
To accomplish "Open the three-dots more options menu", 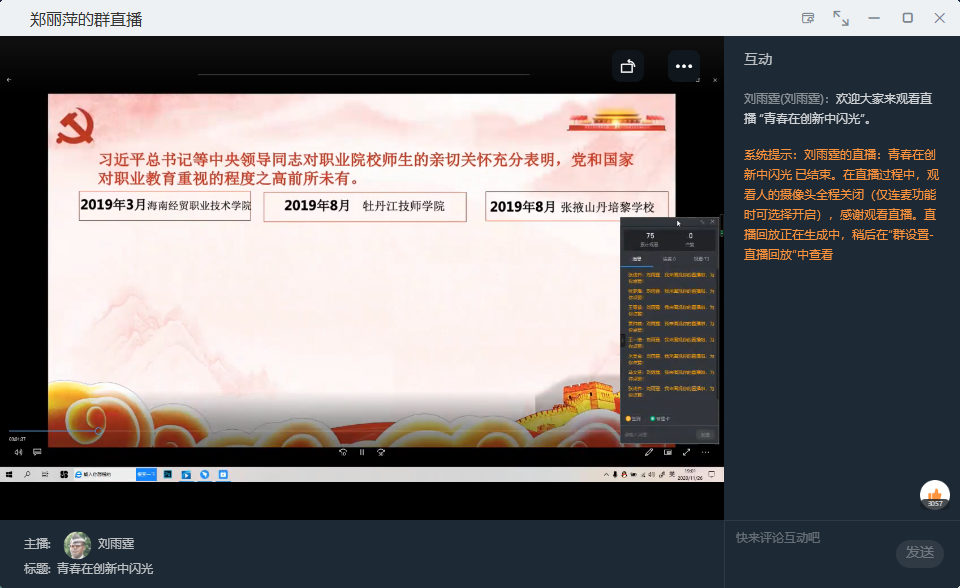I will (x=684, y=66).
